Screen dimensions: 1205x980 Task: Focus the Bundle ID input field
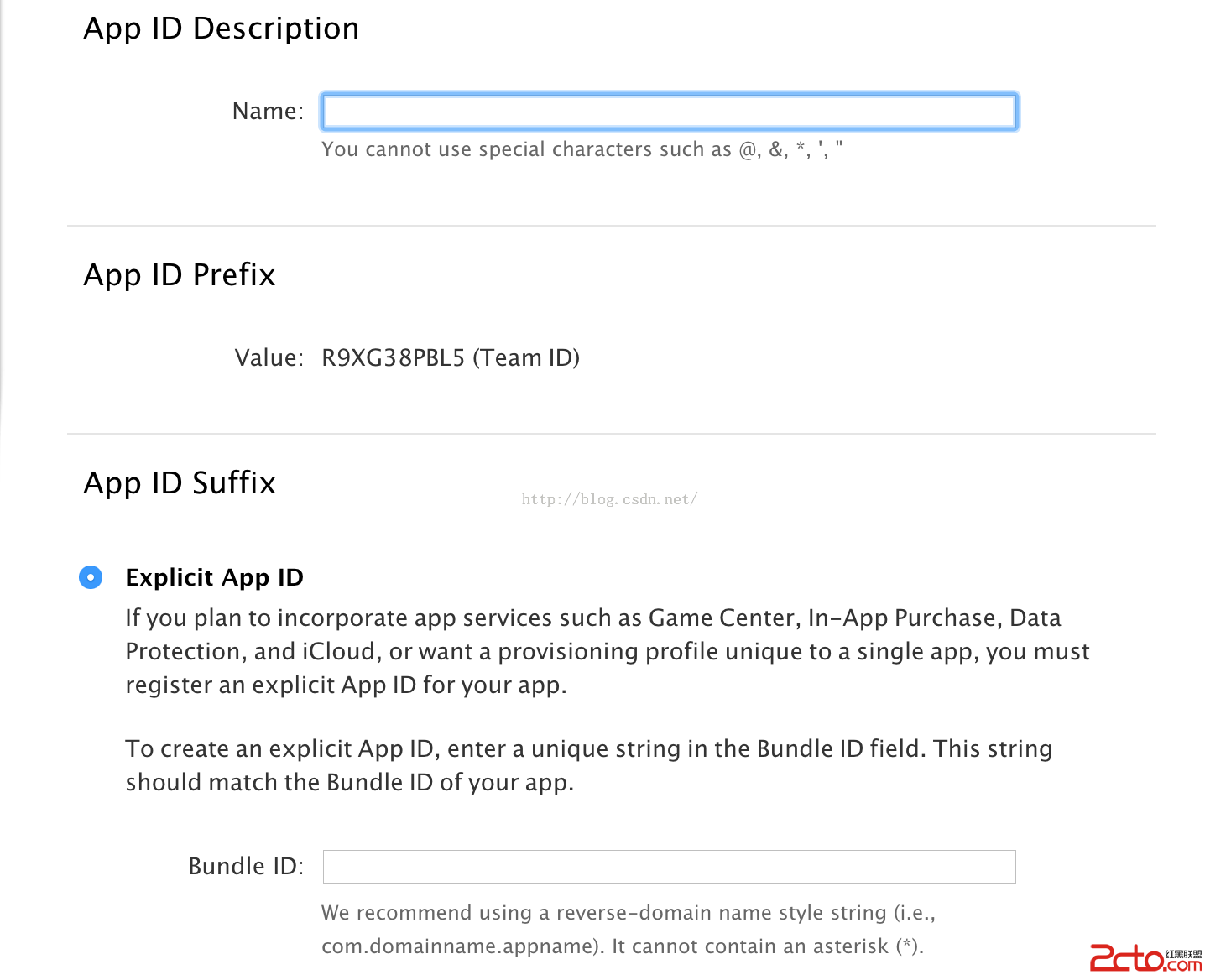669,867
